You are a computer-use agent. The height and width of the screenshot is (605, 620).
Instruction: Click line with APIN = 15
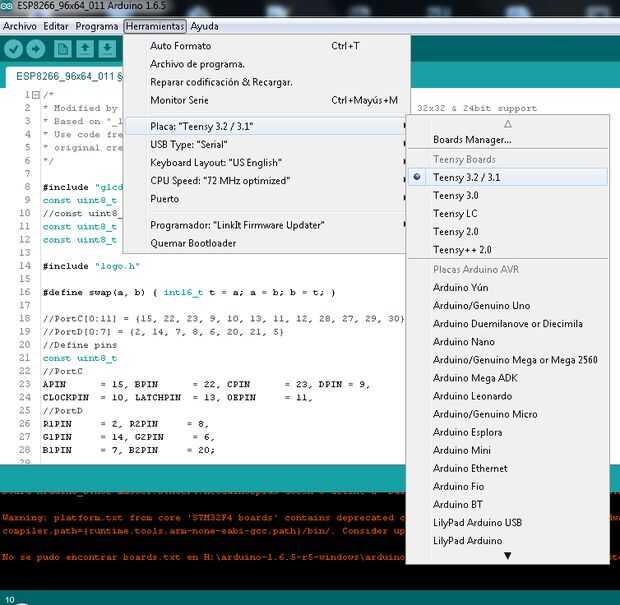206,384
